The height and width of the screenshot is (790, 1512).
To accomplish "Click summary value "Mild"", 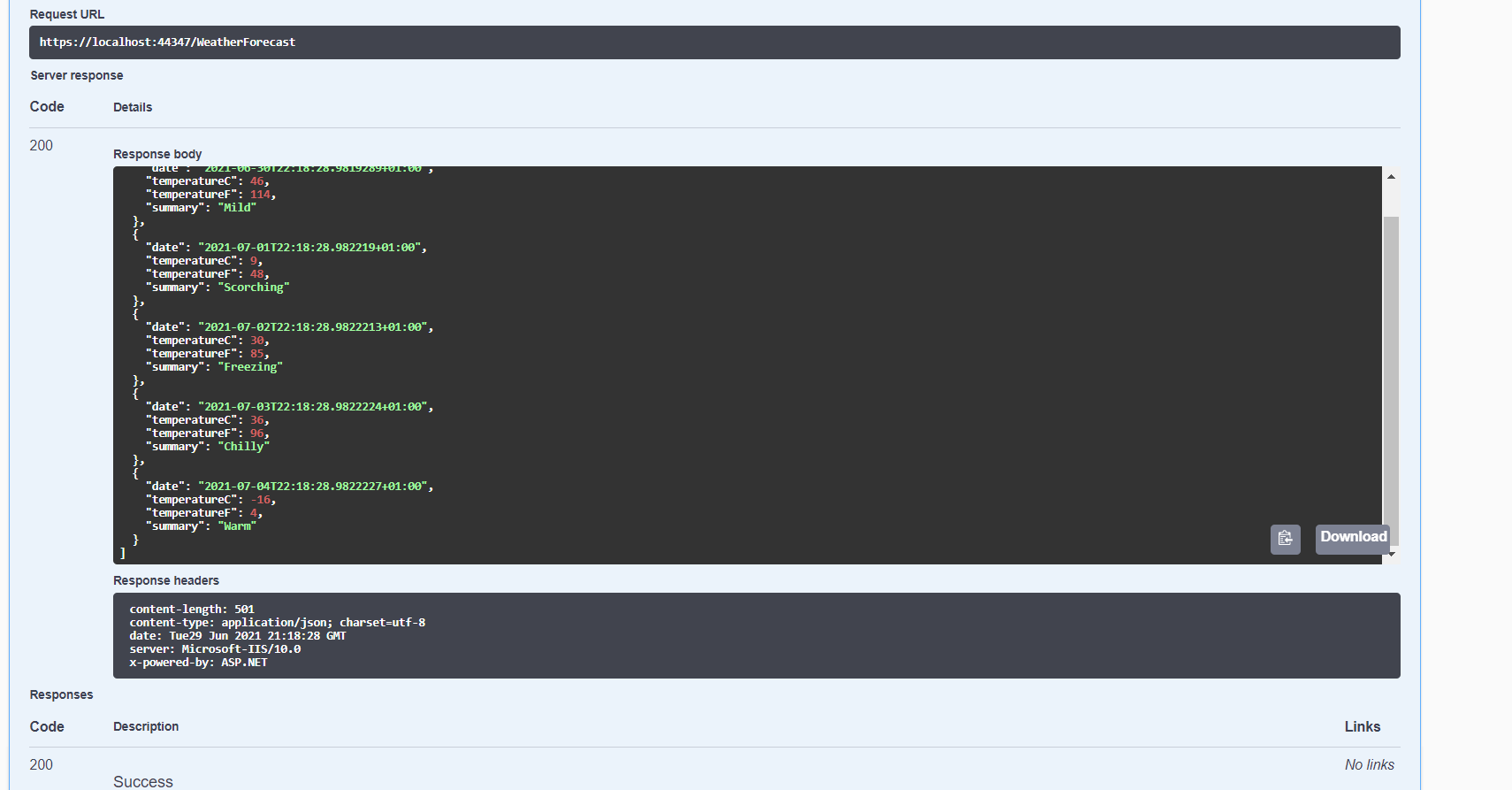I will tap(237, 208).
